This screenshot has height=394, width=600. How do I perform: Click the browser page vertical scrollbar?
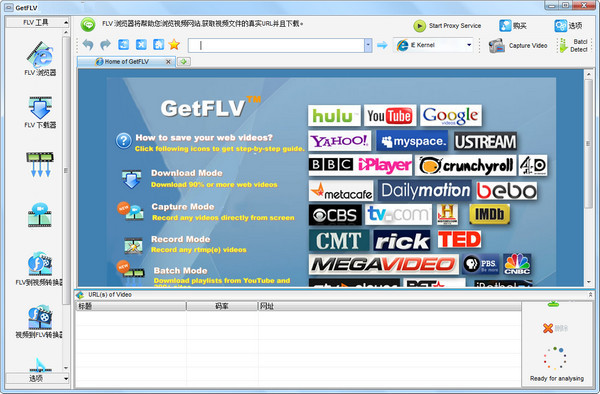click(589, 143)
